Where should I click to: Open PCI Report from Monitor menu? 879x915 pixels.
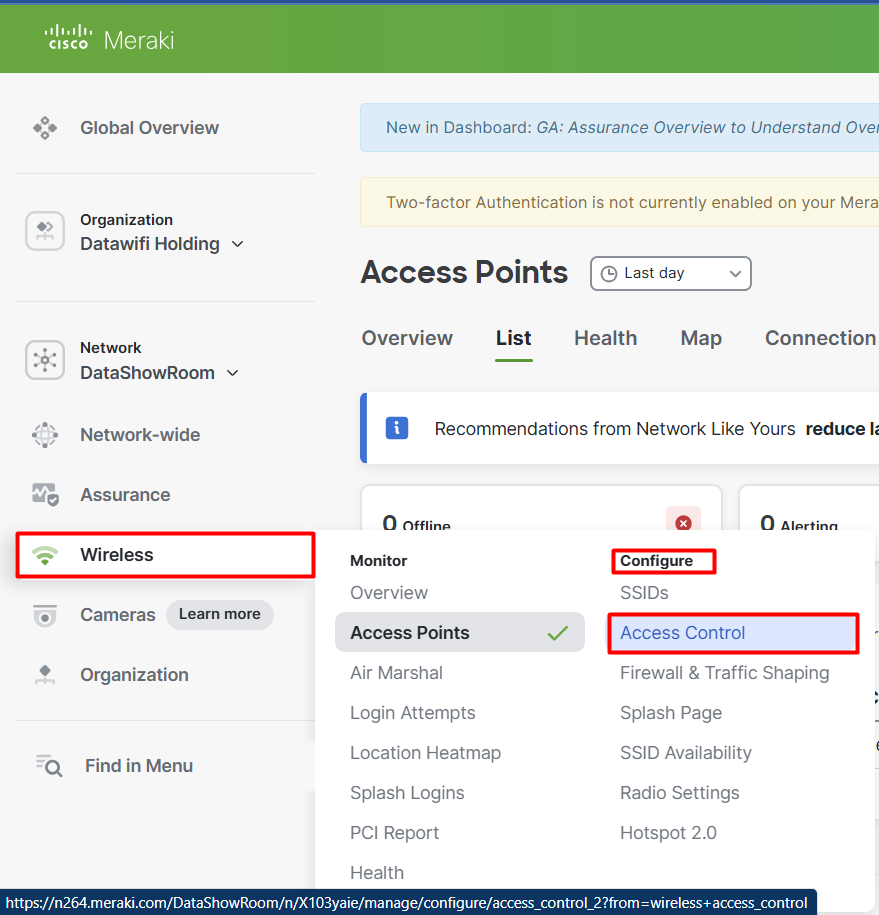(394, 833)
